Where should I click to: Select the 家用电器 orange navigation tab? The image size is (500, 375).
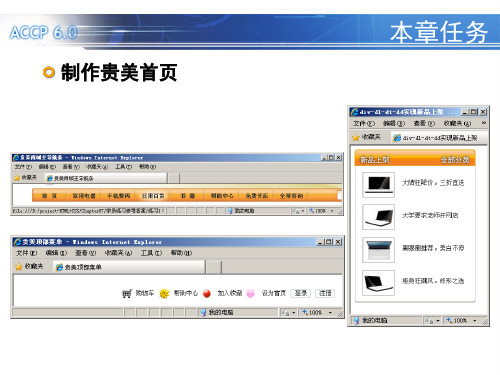coord(84,196)
